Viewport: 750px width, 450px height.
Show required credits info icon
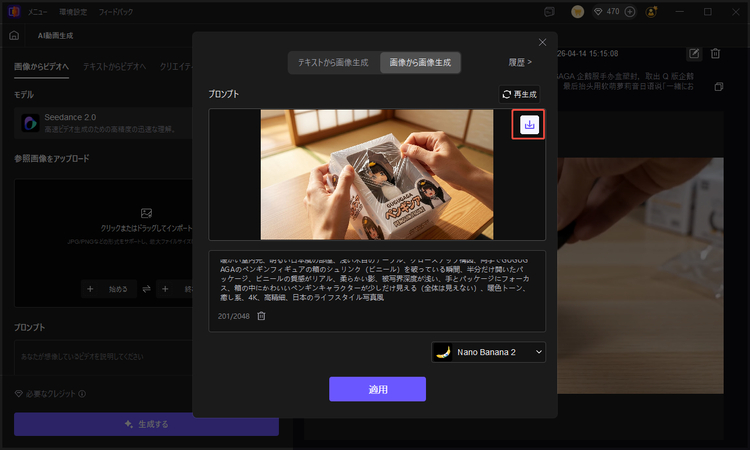(82, 394)
